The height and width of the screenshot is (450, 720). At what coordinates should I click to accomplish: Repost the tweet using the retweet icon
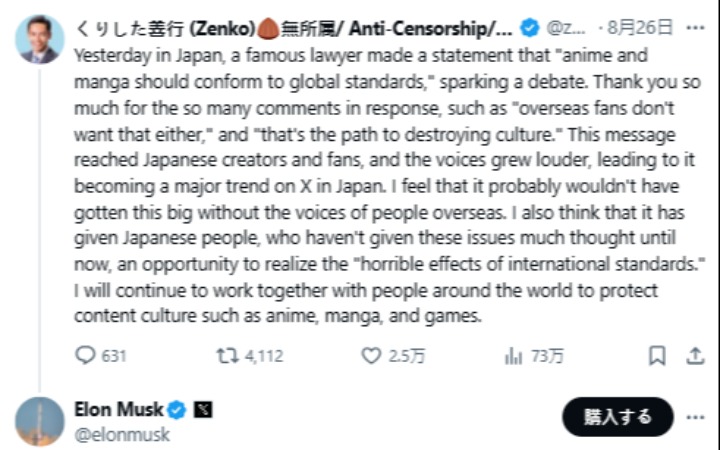pyautogui.click(x=227, y=355)
